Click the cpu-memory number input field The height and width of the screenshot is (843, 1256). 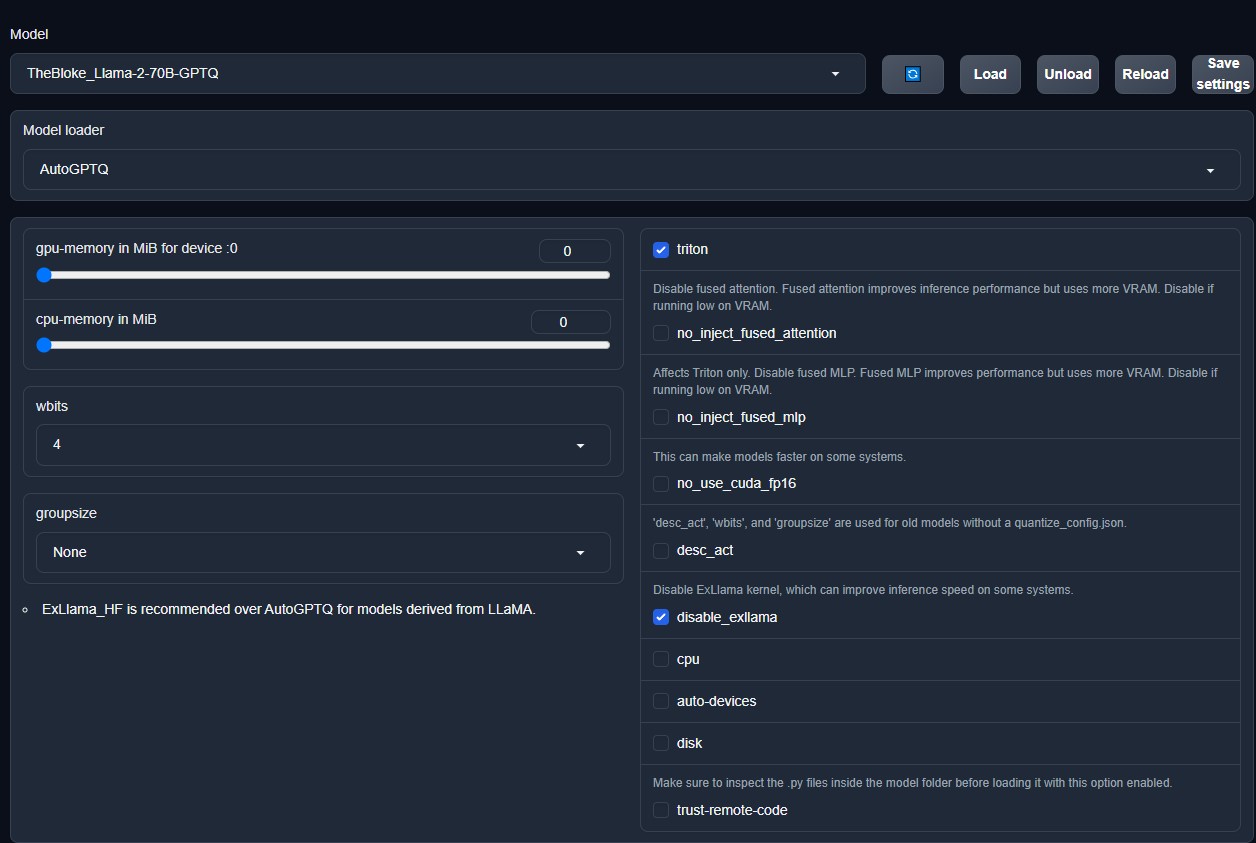pos(570,322)
